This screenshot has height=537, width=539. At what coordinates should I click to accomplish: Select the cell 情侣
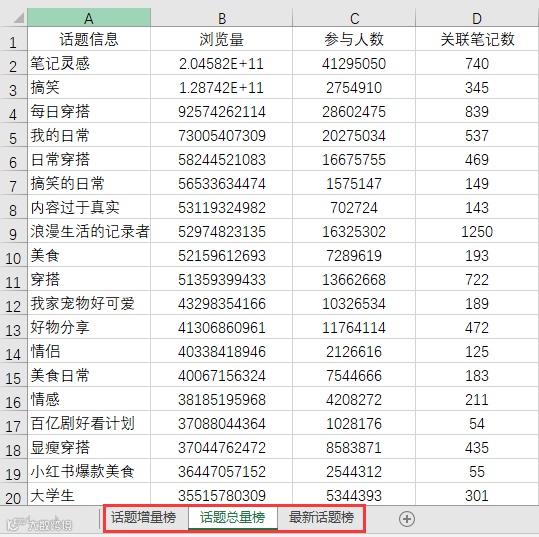click(x=89, y=351)
